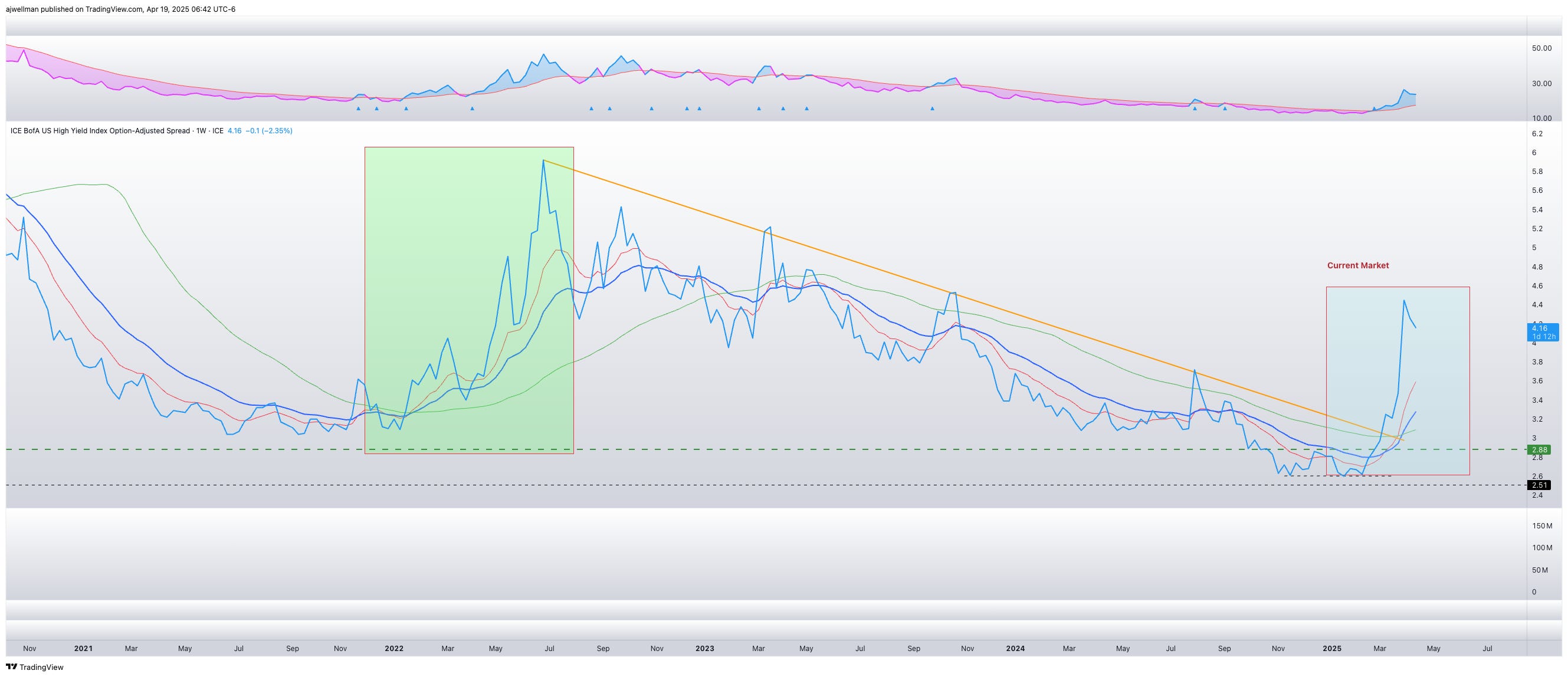Click the 150M label on volume scale

[x=1542, y=525]
